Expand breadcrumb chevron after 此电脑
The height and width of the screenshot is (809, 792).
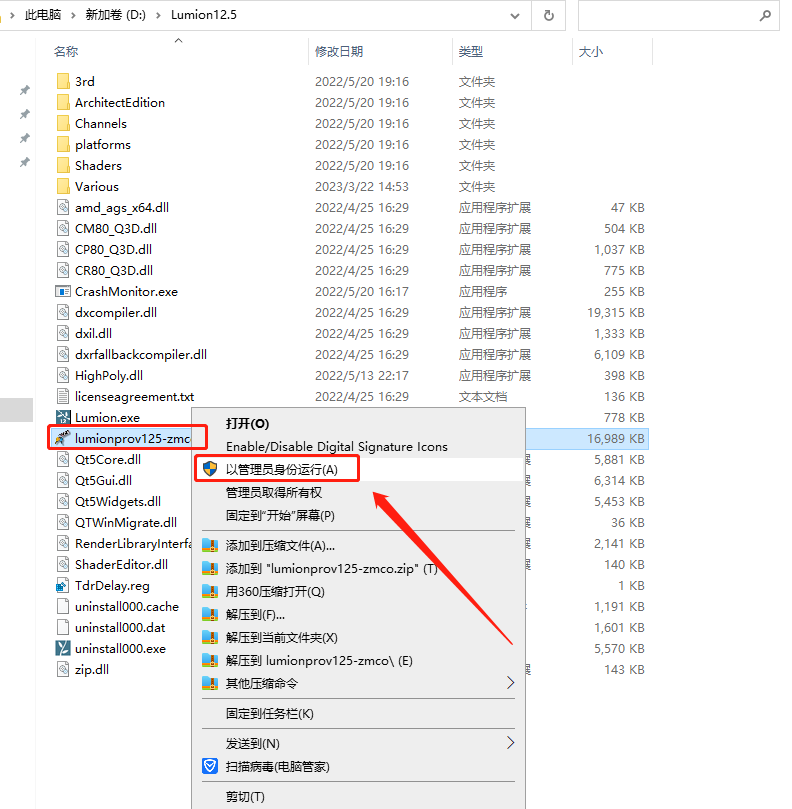[x=73, y=15]
